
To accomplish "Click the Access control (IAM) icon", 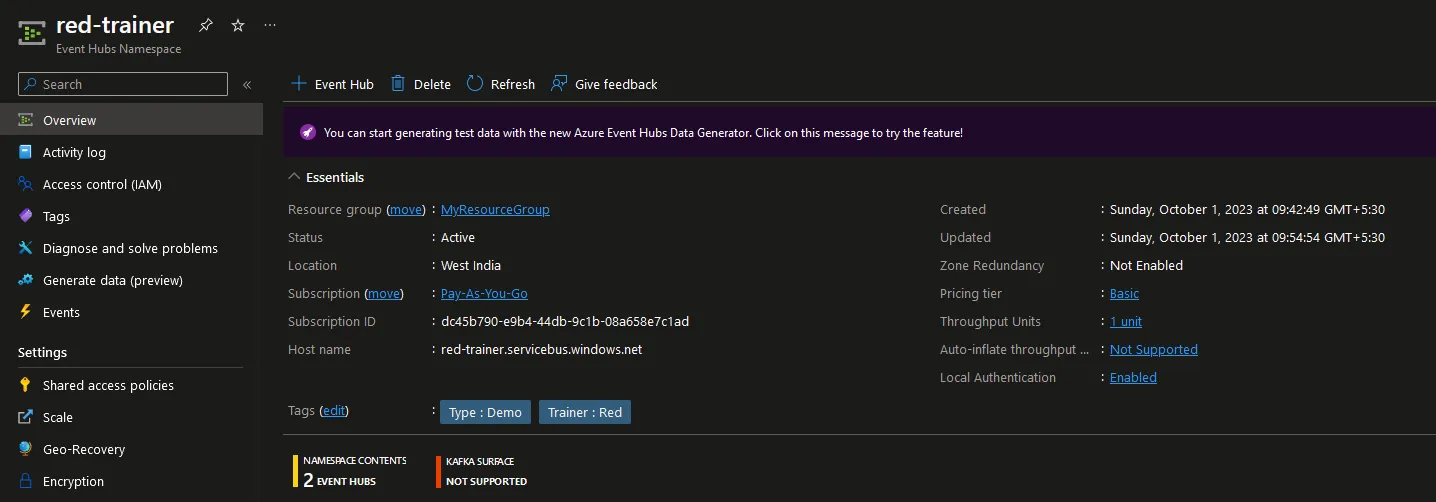I will click(x=25, y=184).
